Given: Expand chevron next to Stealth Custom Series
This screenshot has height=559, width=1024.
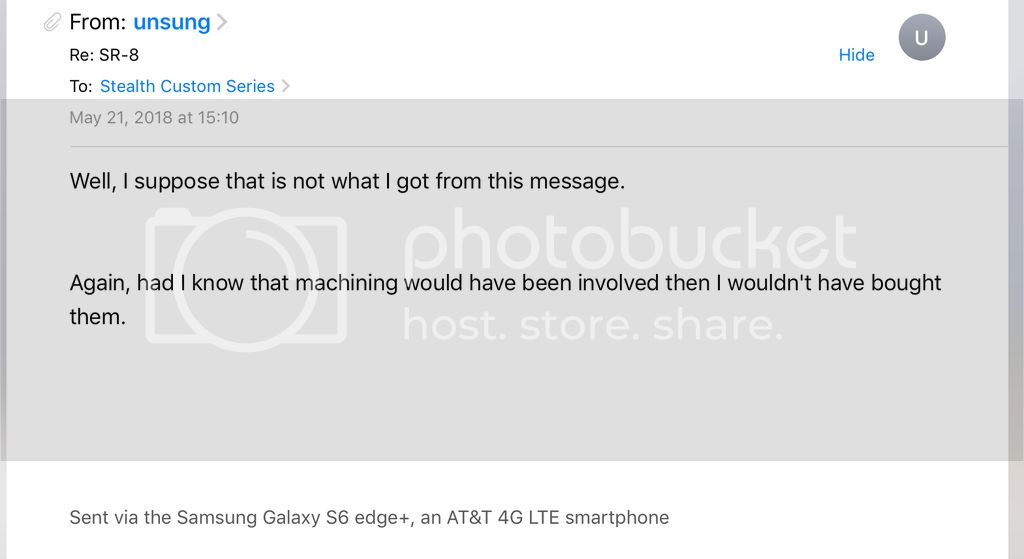Looking at the screenshot, I should pos(286,86).
